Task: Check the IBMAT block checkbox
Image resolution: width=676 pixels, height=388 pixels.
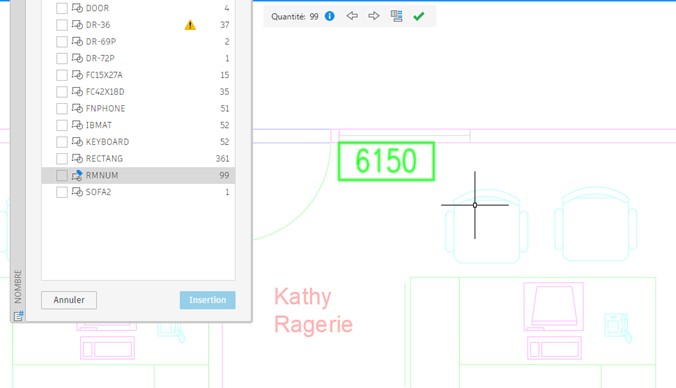Action: [62, 125]
